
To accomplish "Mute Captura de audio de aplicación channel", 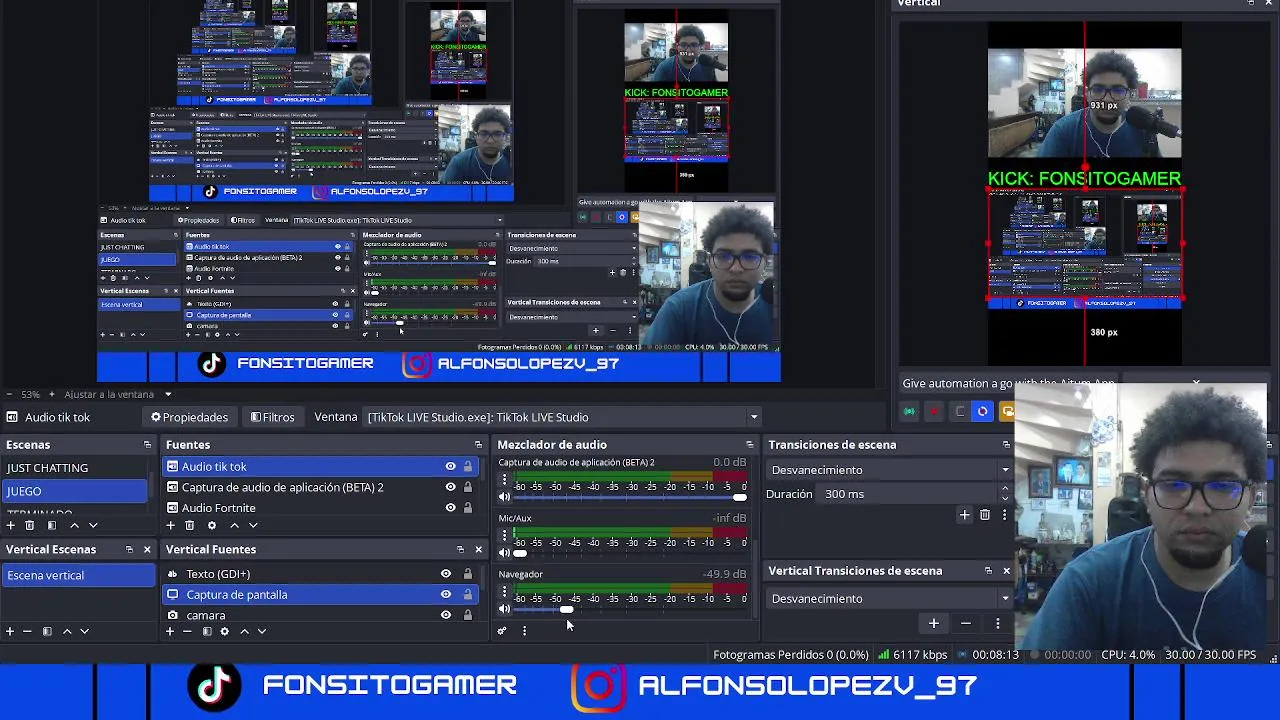I will tap(504, 497).
